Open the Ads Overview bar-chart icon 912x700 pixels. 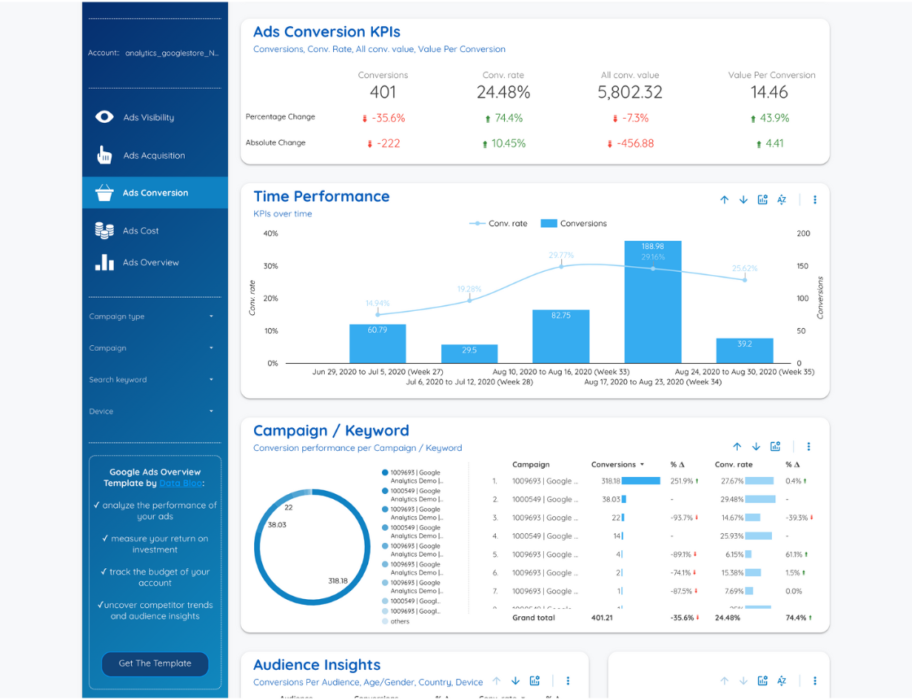(104, 262)
